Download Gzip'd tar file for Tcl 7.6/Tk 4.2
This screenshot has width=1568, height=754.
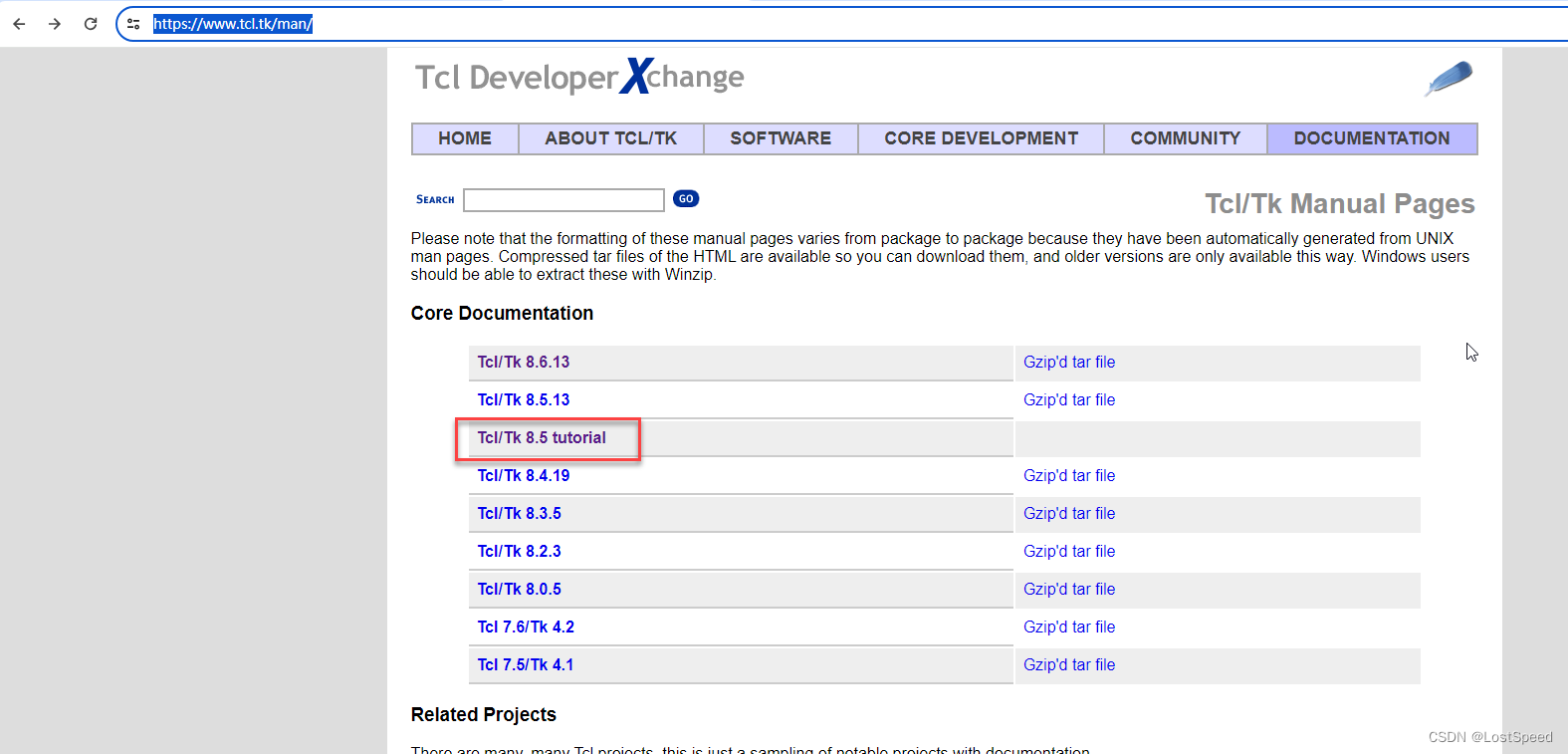(x=1069, y=628)
